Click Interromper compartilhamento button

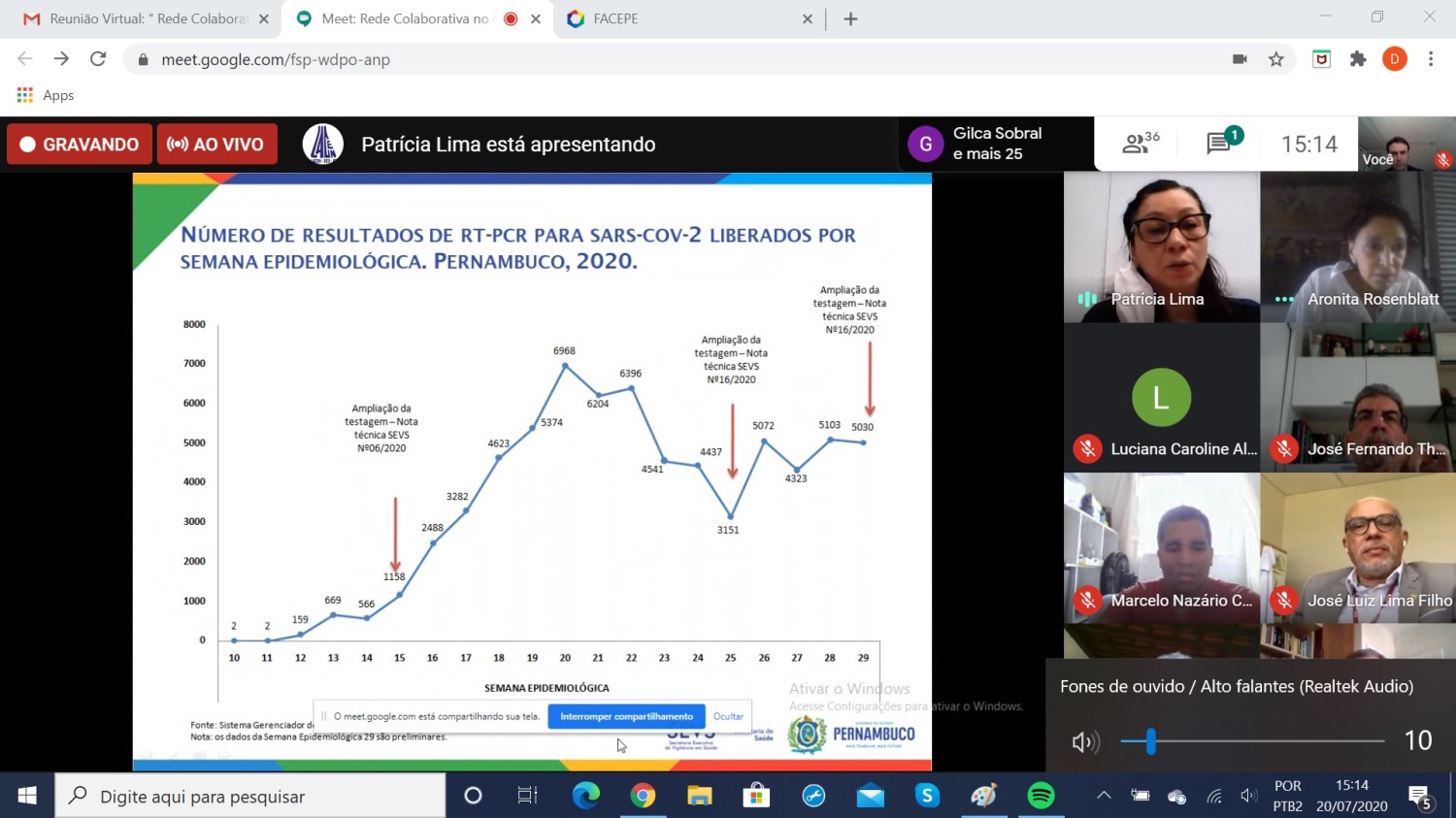pyautogui.click(x=626, y=716)
